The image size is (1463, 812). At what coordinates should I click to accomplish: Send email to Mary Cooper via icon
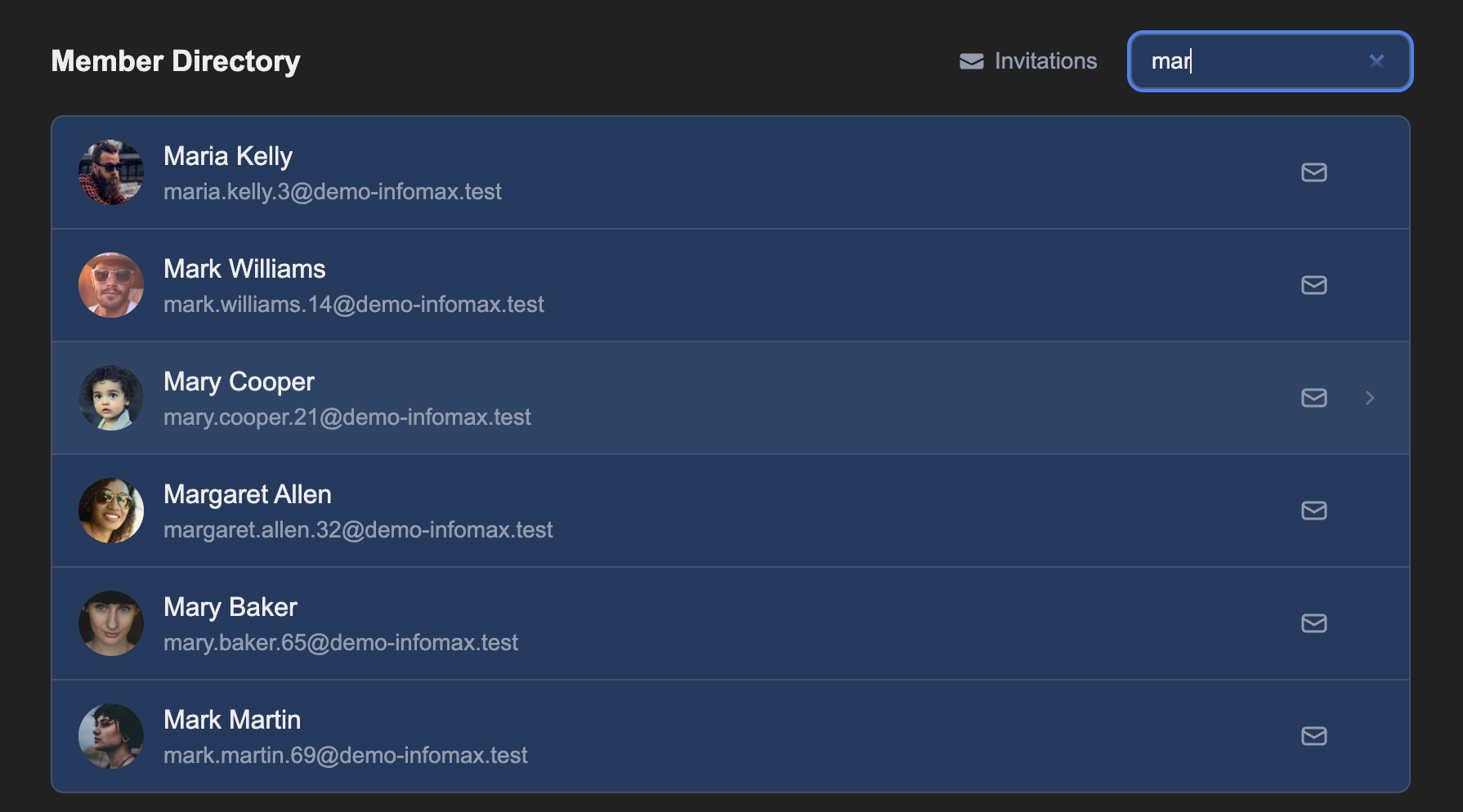[1313, 398]
